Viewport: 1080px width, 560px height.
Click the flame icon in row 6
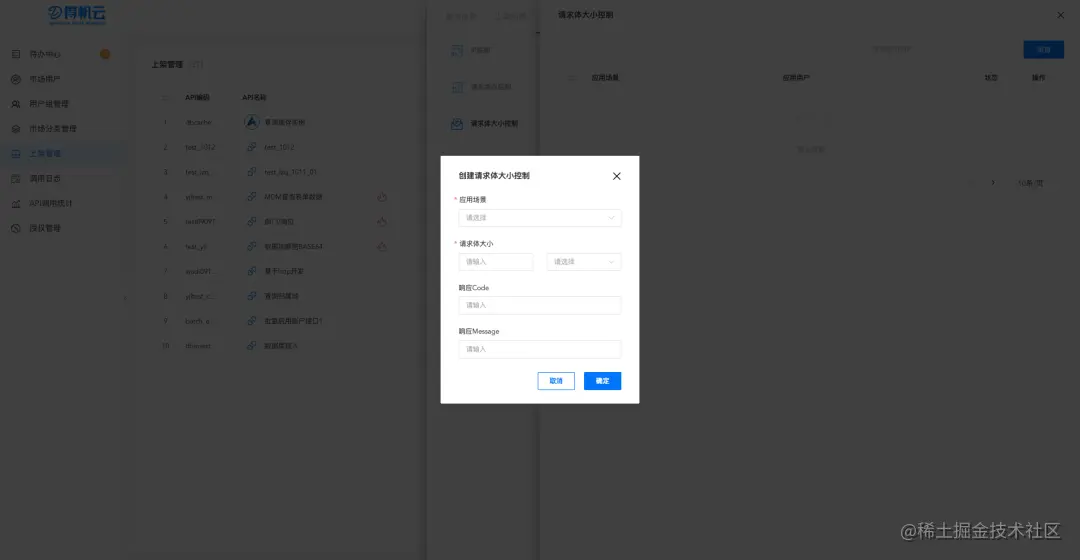[x=382, y=246]
